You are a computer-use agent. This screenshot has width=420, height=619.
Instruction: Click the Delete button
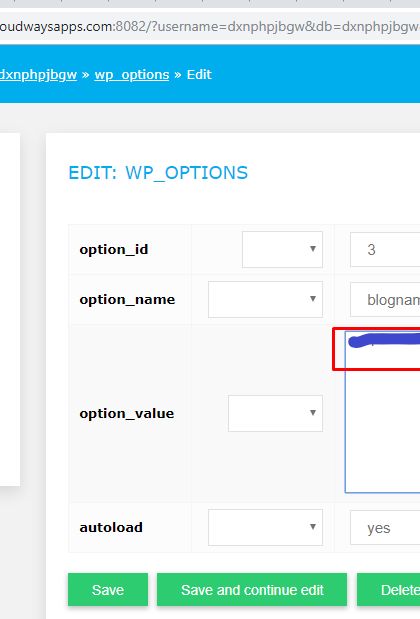(x=389, y=590)
